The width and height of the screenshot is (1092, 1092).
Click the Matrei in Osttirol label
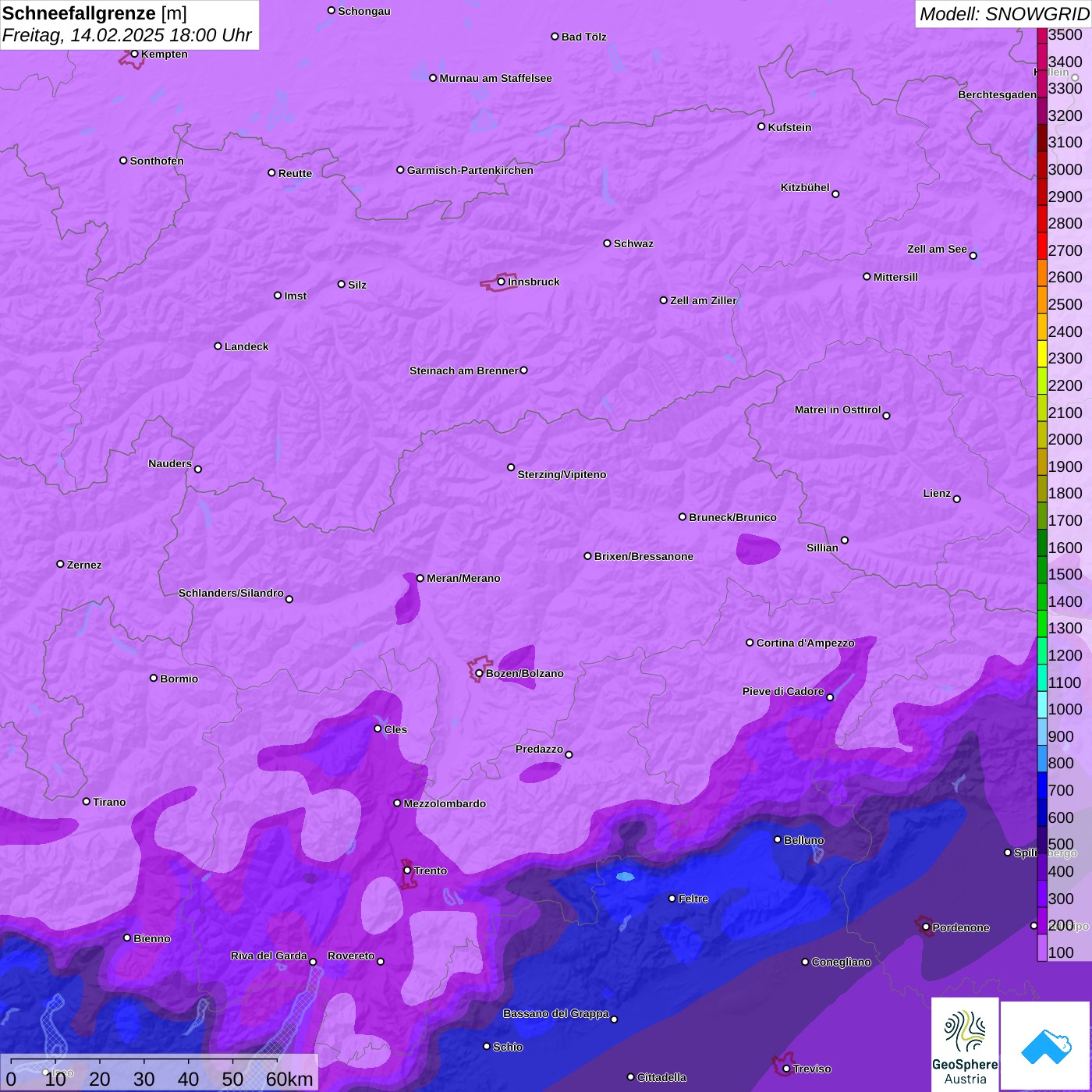pos(838,409)
